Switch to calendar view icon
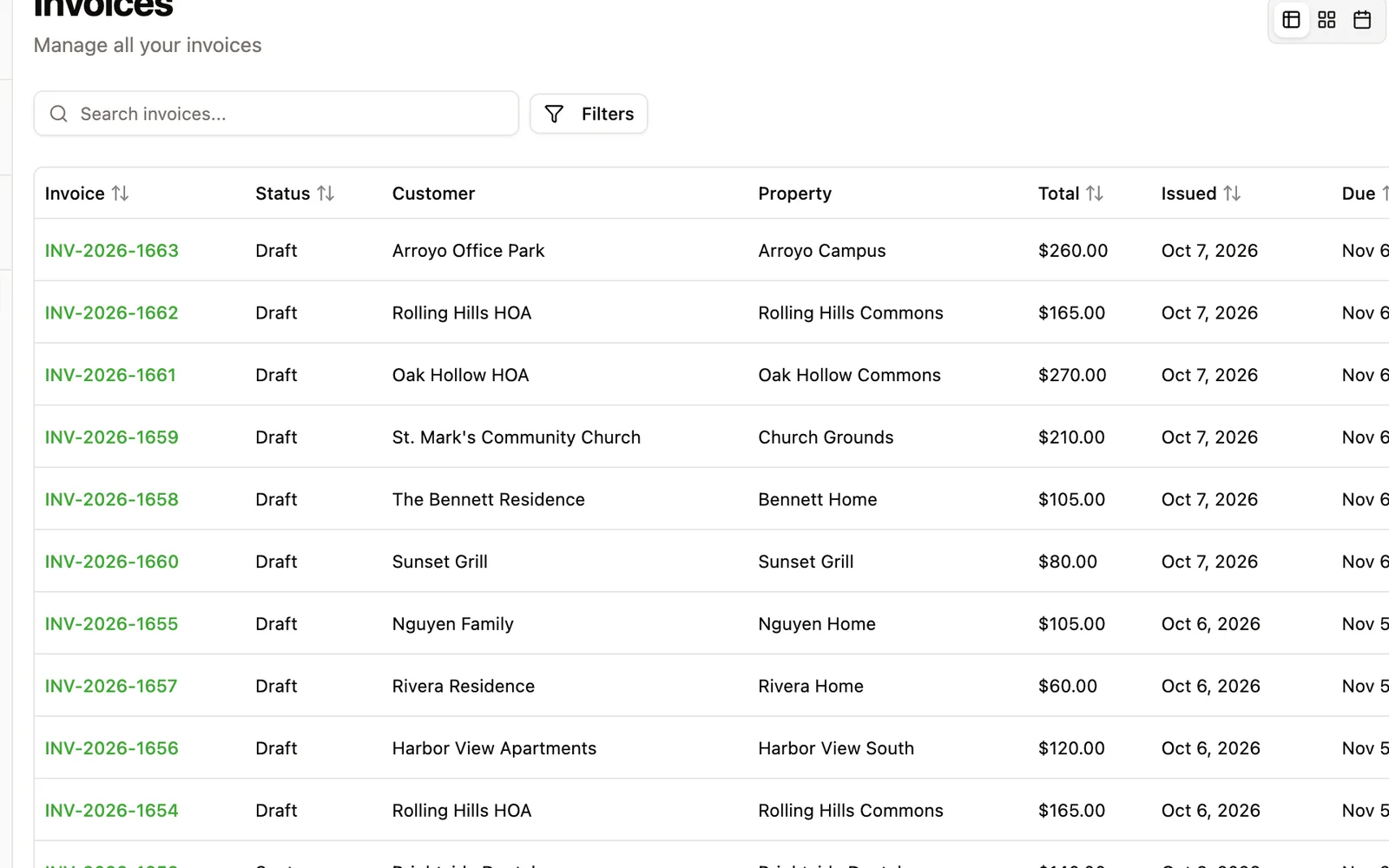The height and width of the screenshot is (868, 1389). tap(1362, 20)
